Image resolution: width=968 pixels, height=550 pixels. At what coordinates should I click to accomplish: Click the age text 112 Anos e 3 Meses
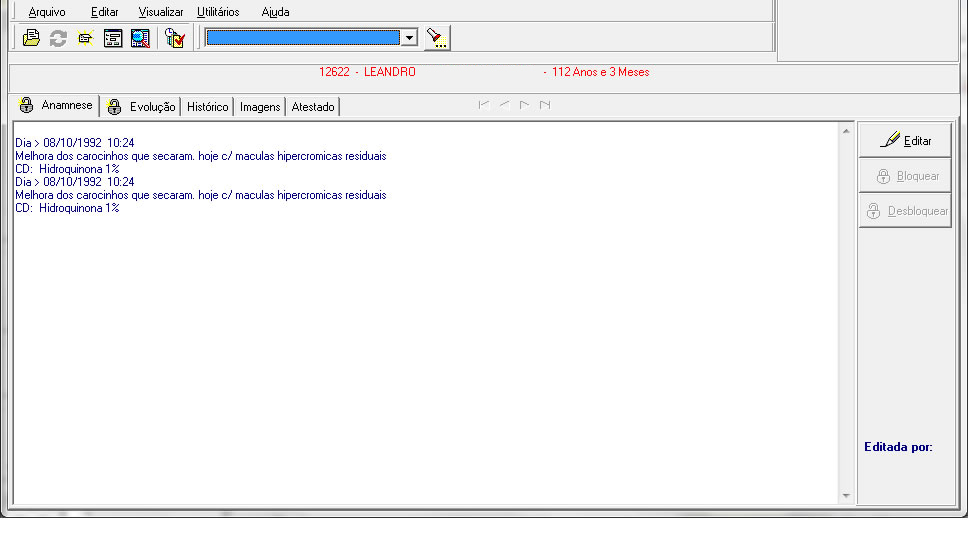tap(600, 72)
